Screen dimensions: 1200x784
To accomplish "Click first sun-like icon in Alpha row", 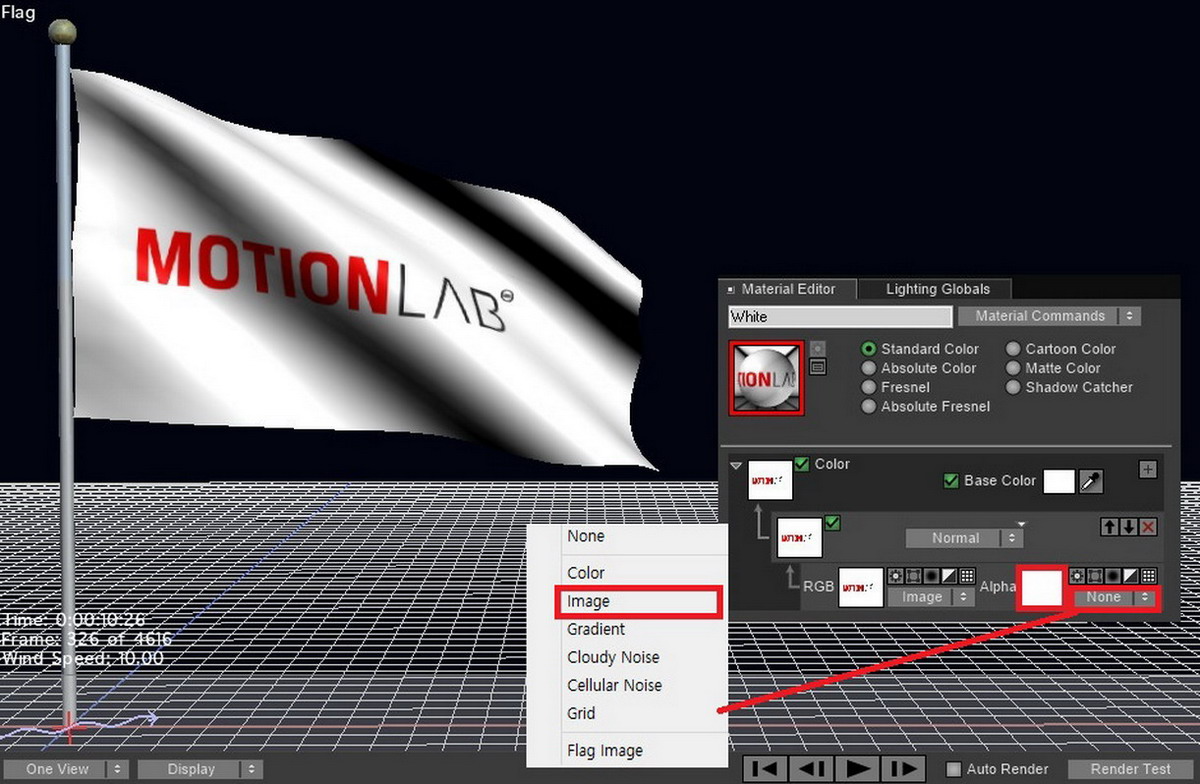I will (1077, 576).
